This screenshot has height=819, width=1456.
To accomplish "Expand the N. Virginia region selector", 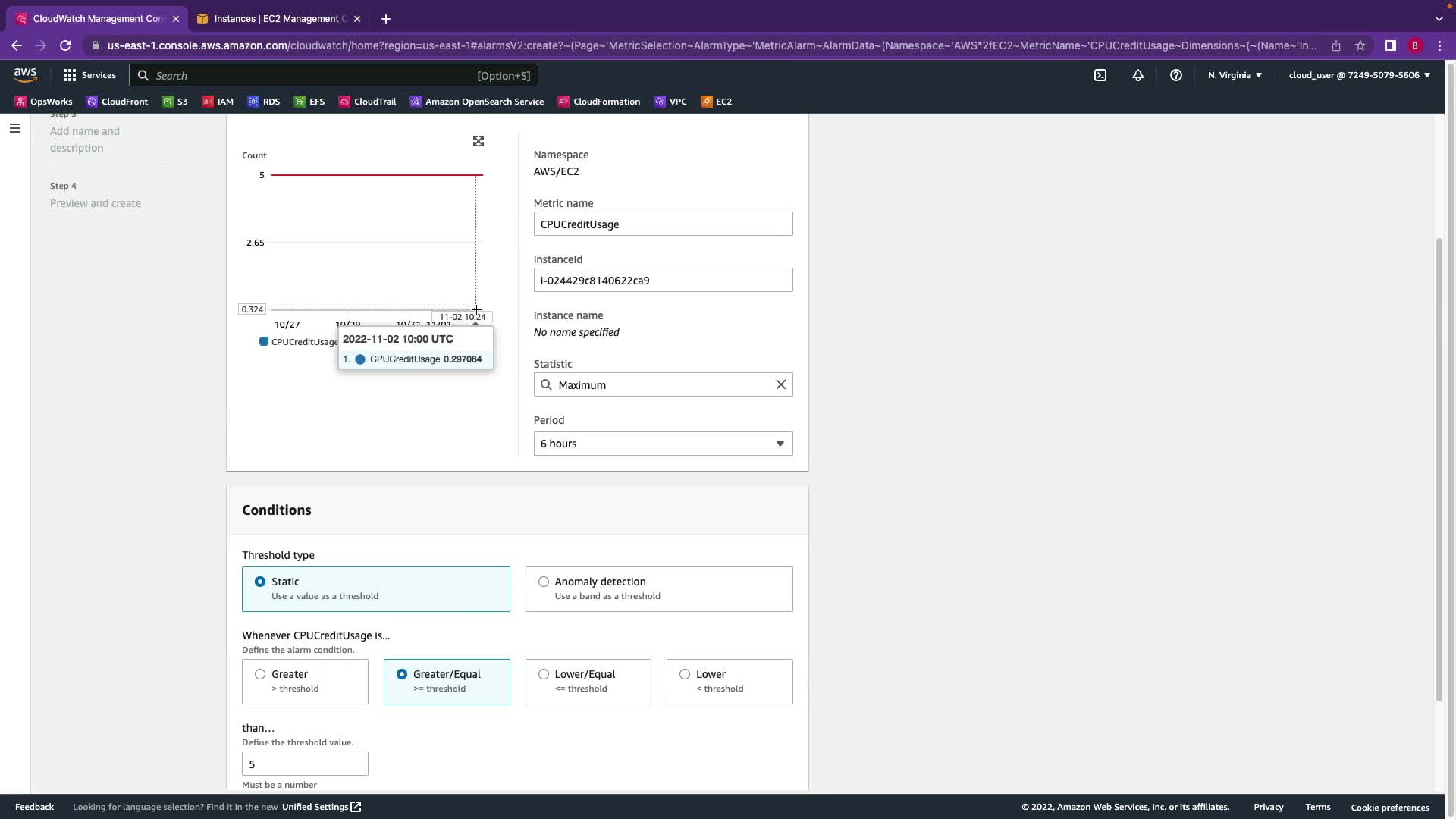I will [1235, 75].
